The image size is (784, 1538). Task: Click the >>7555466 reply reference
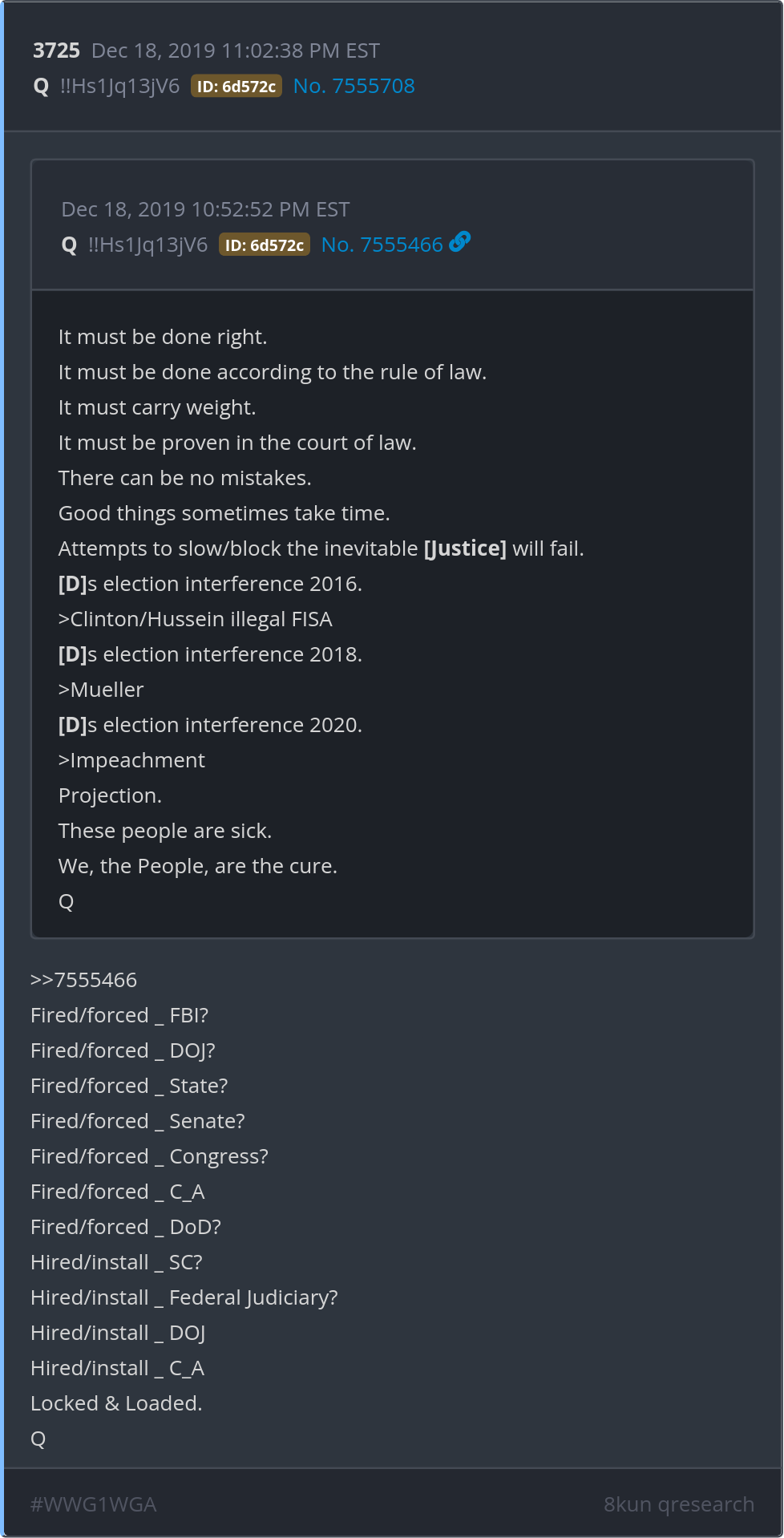83,980
